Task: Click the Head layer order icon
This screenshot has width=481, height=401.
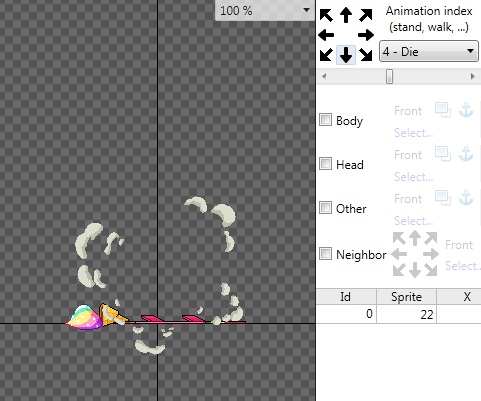Action: tap(443, 154)
